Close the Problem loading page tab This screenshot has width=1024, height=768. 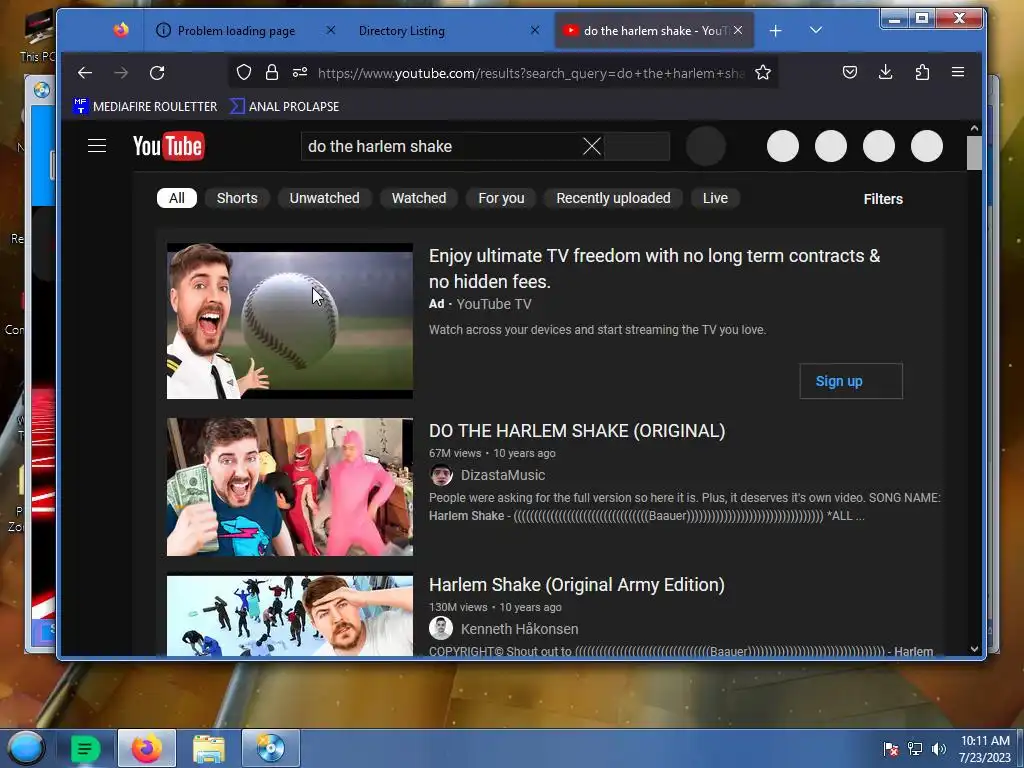(331, 30)
